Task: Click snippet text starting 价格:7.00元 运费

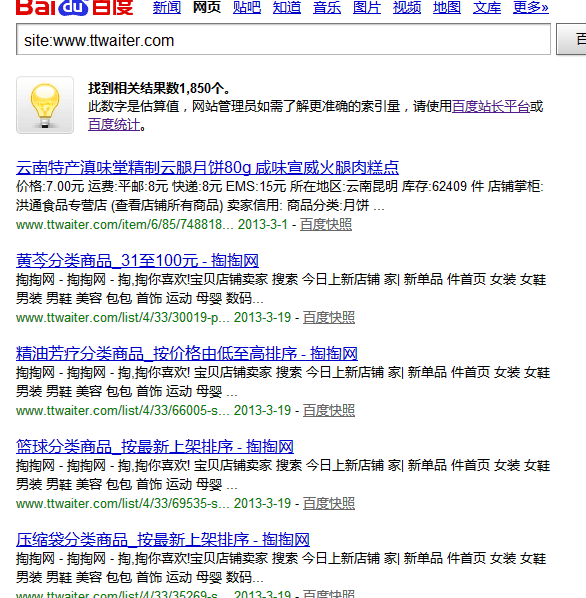Action: click(279, 196)
